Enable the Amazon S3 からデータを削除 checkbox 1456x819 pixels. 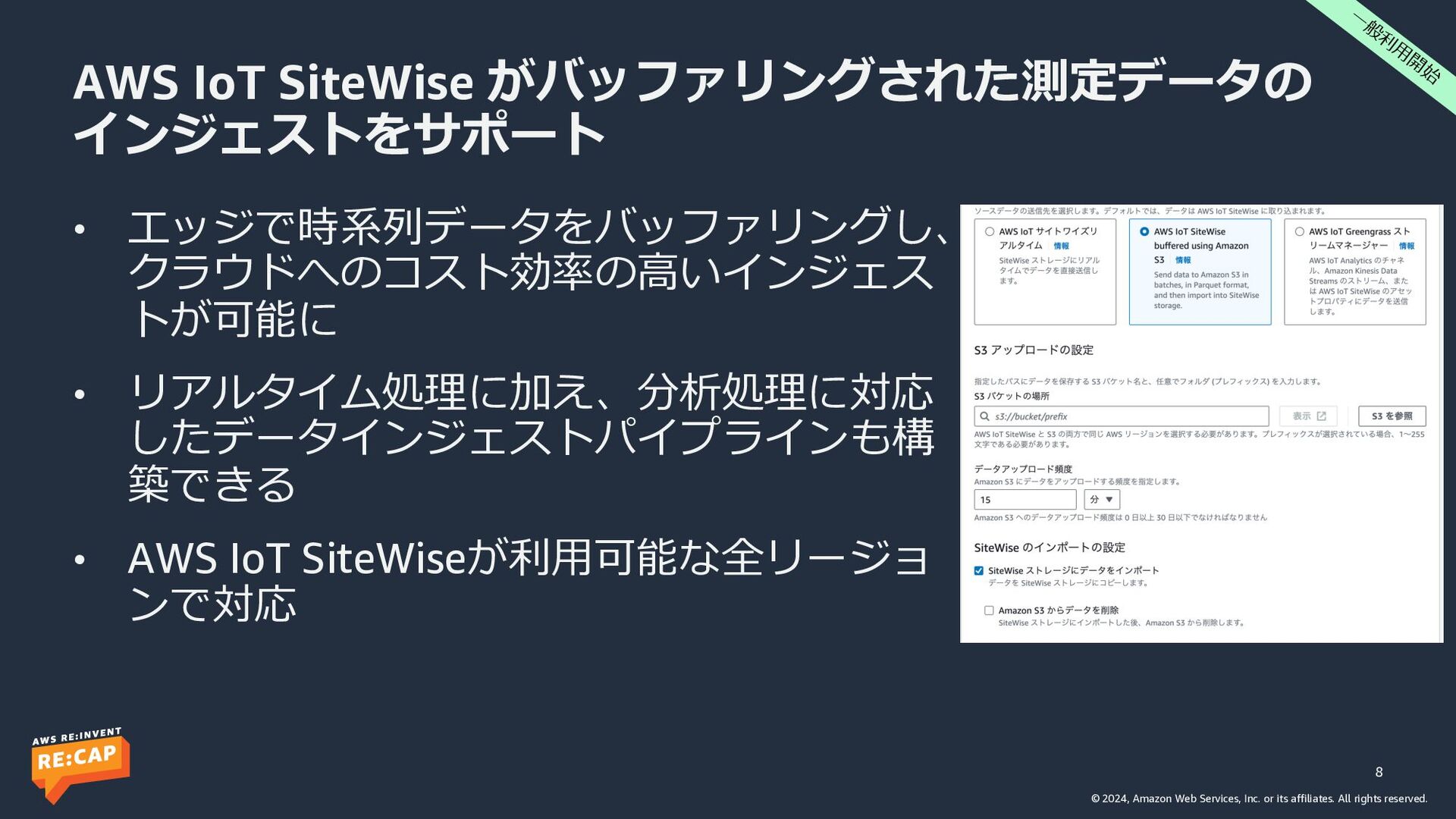point(989,610)
